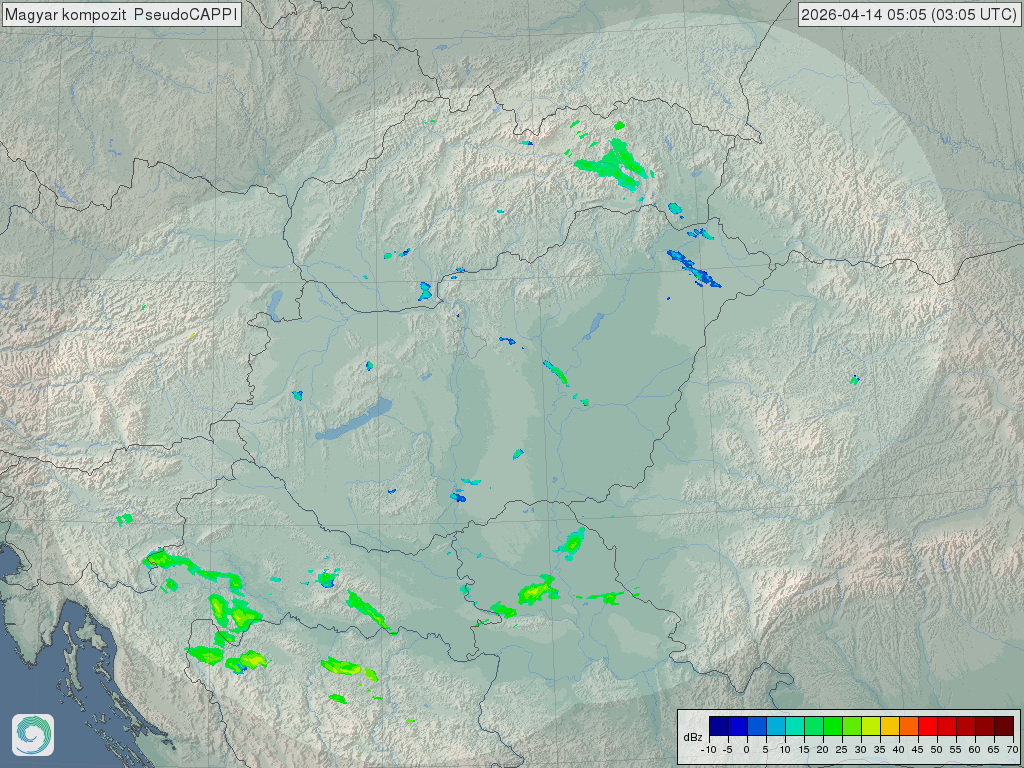
Task: Pick the orange 40 to 45 dBz swatch
Action: (908, 726)
